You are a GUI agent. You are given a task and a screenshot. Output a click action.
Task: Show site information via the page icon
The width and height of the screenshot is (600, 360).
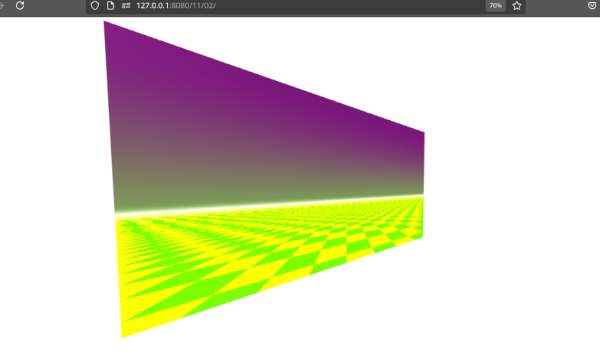(x=110, y=5)
